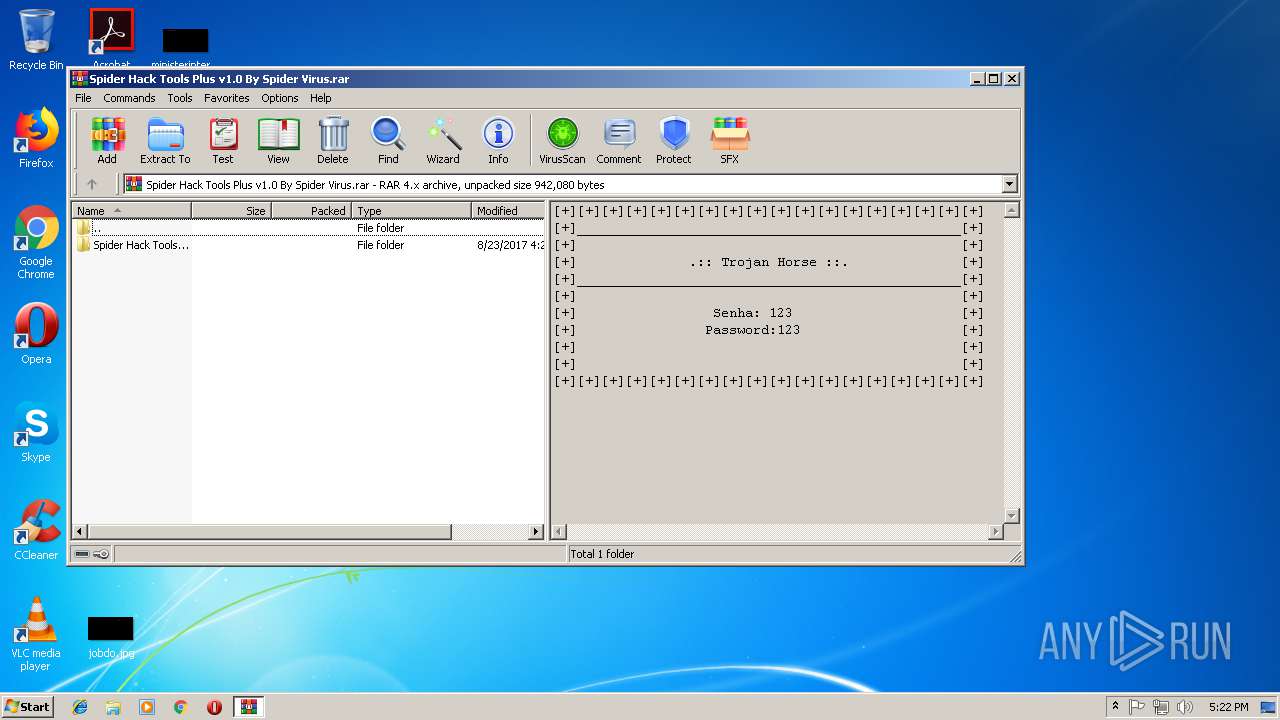1280x720 pixels.
Task: Open the File menu
Action: pos(83,98)
